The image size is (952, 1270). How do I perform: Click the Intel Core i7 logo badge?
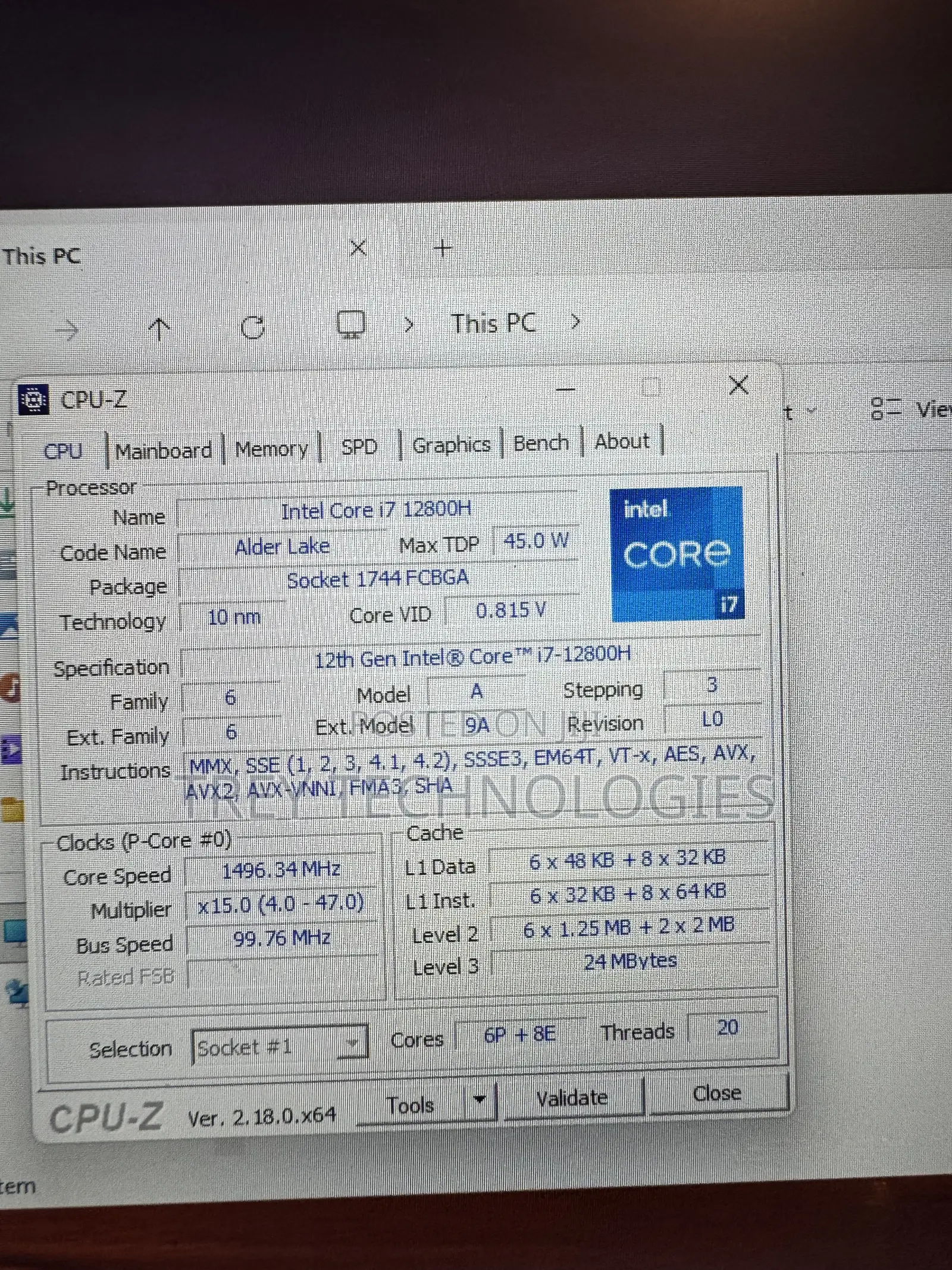pyautogui.click(x=677, y=553)
